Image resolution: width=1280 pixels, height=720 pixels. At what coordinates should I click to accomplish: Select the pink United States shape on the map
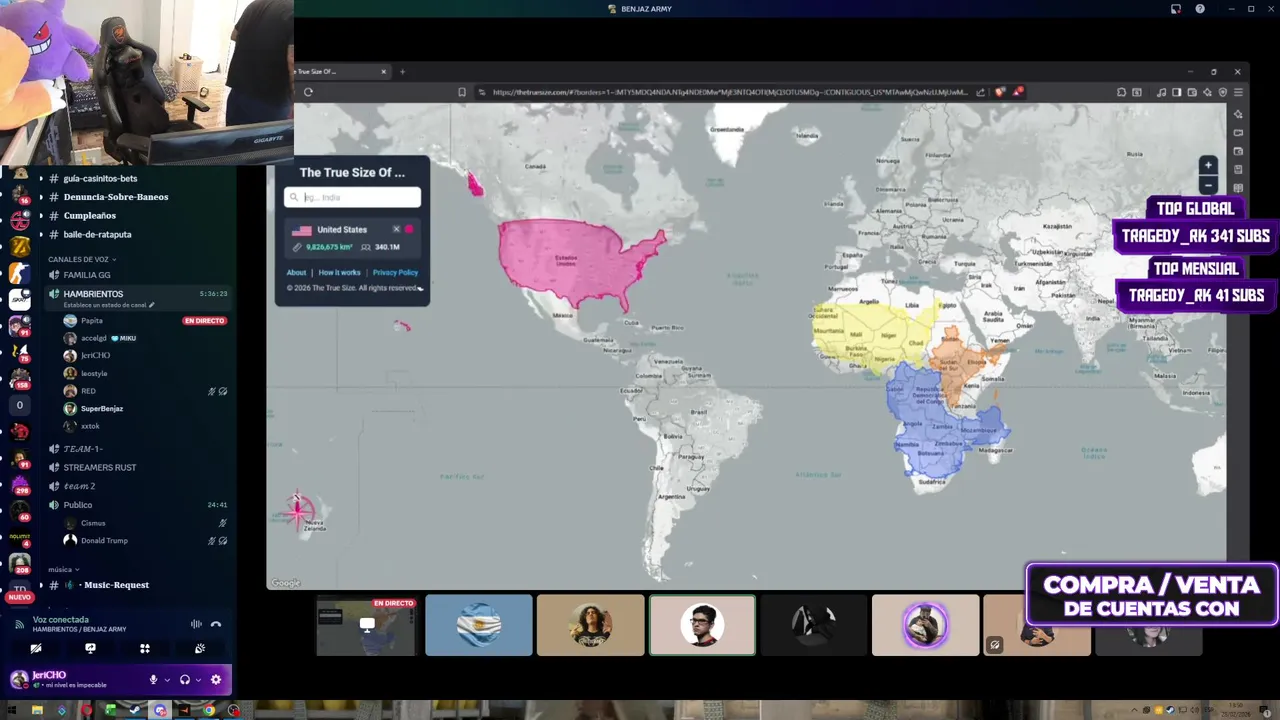[575, 262]
